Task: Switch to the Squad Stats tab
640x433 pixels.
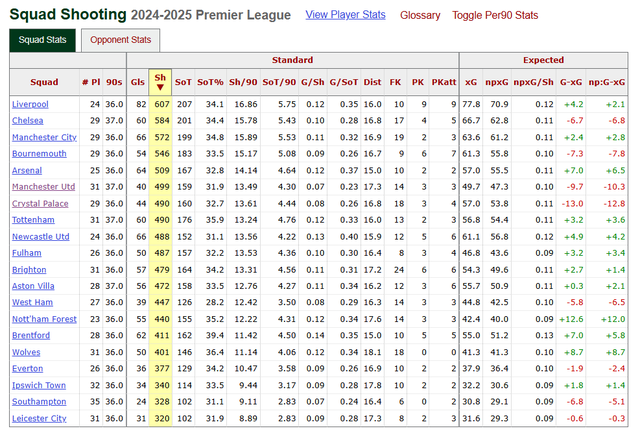Action: tap(42, 40)
